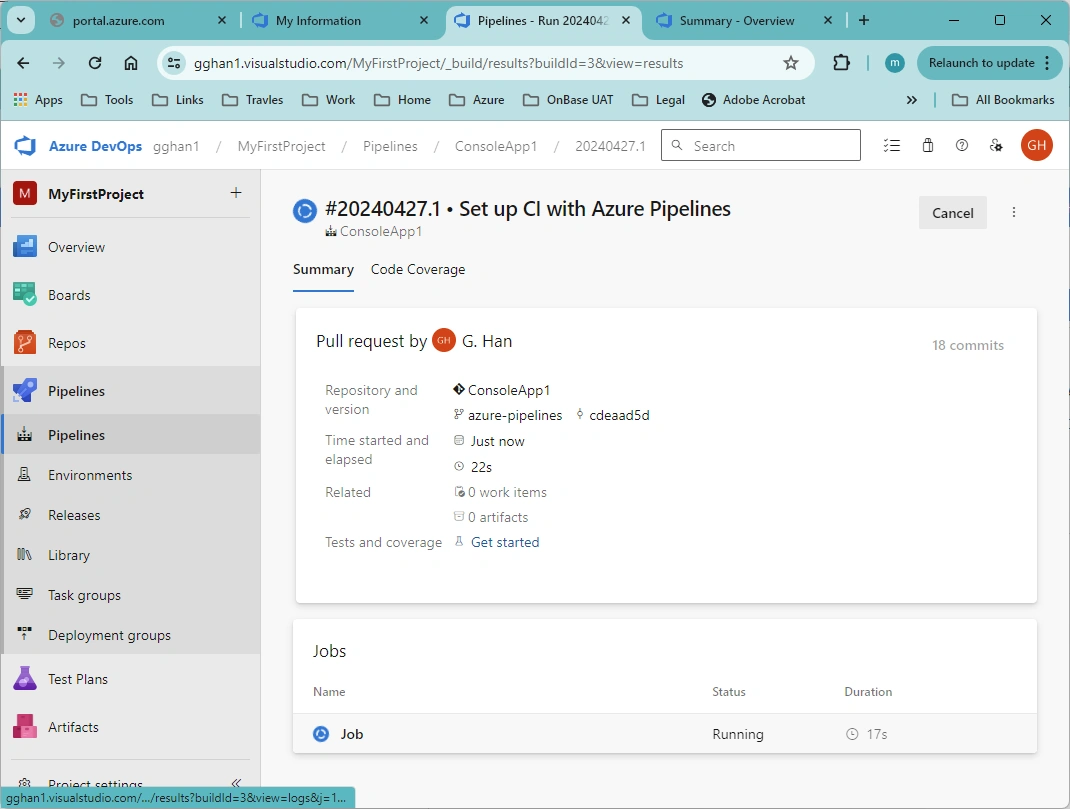View the 18 commits link
This screenshot has height=809, width=1070.
tap(968, 345)
